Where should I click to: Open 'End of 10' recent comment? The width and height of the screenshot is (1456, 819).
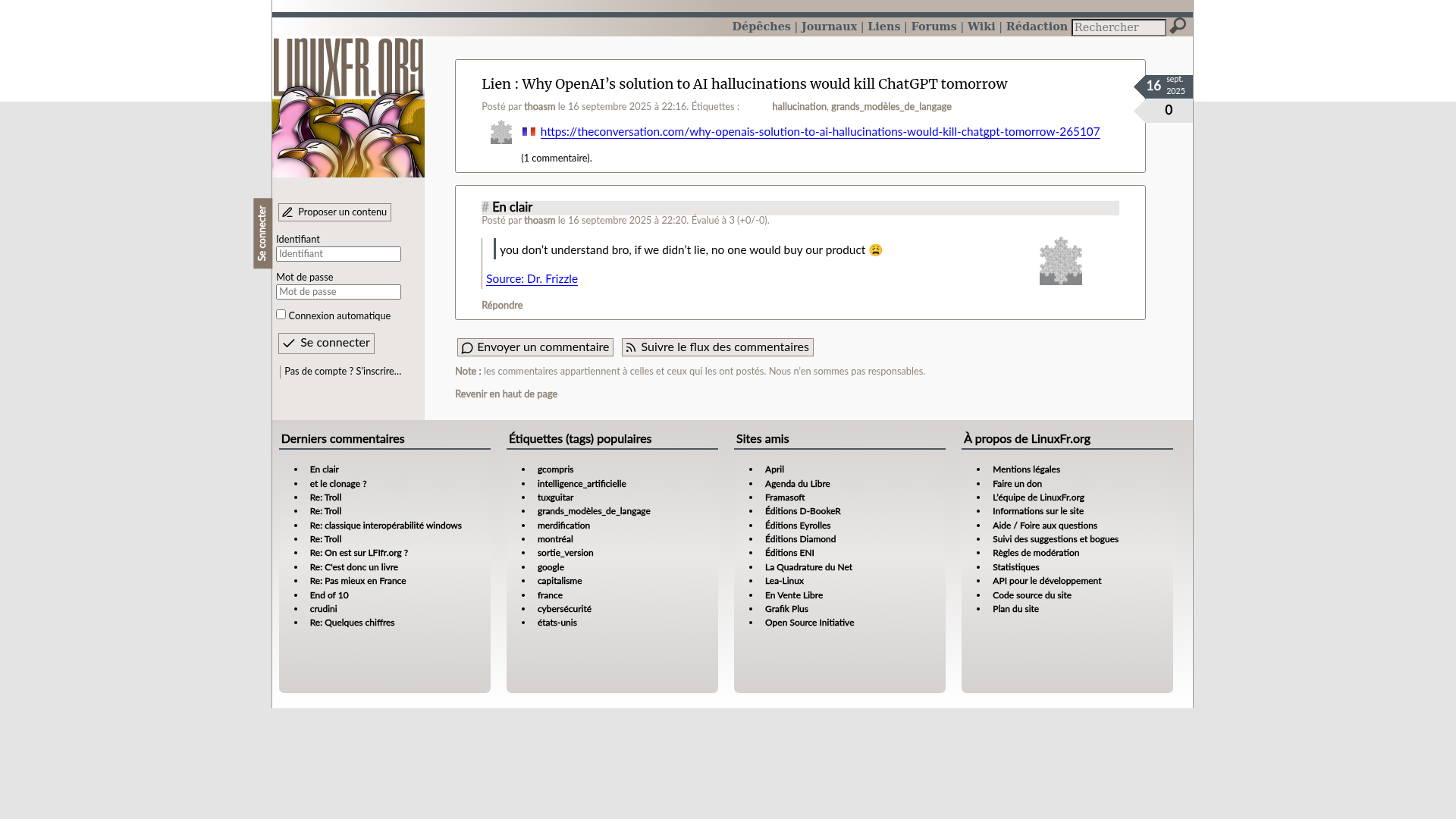point(329,595)
